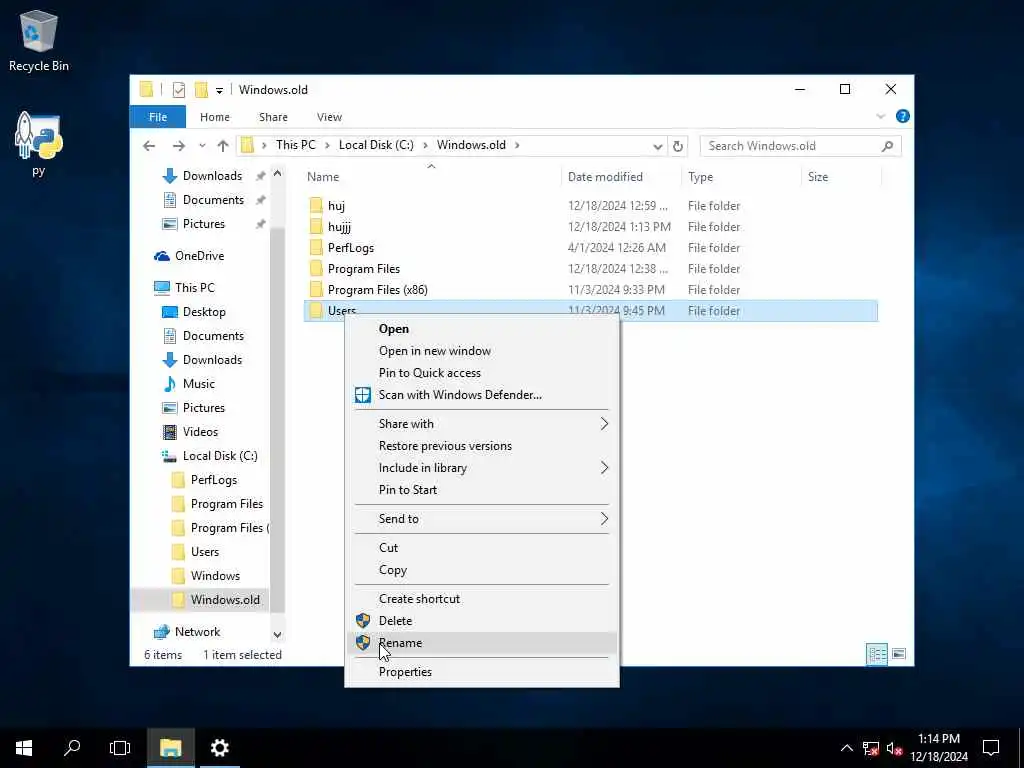The image size is (1024, 768).
Task: Open the address bar history dropdown
Action: tap(658, 146)
